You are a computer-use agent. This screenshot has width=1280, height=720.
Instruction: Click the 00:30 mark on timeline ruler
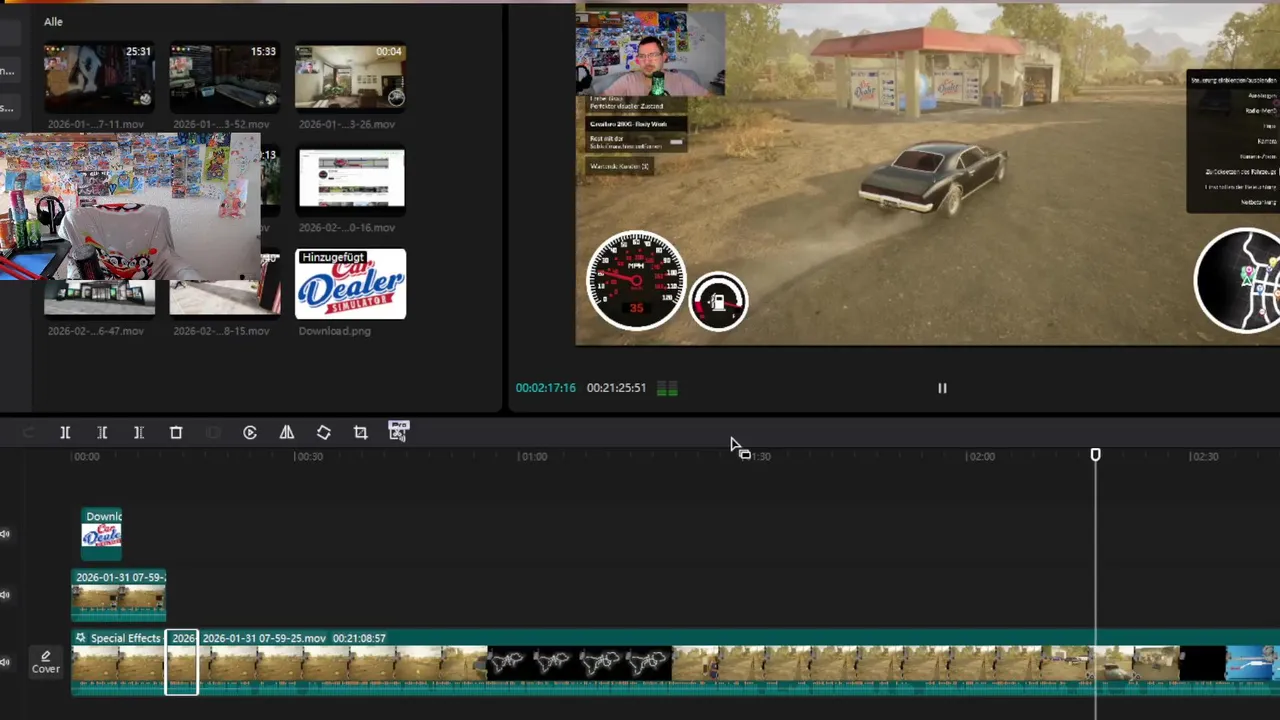[308, 456]
